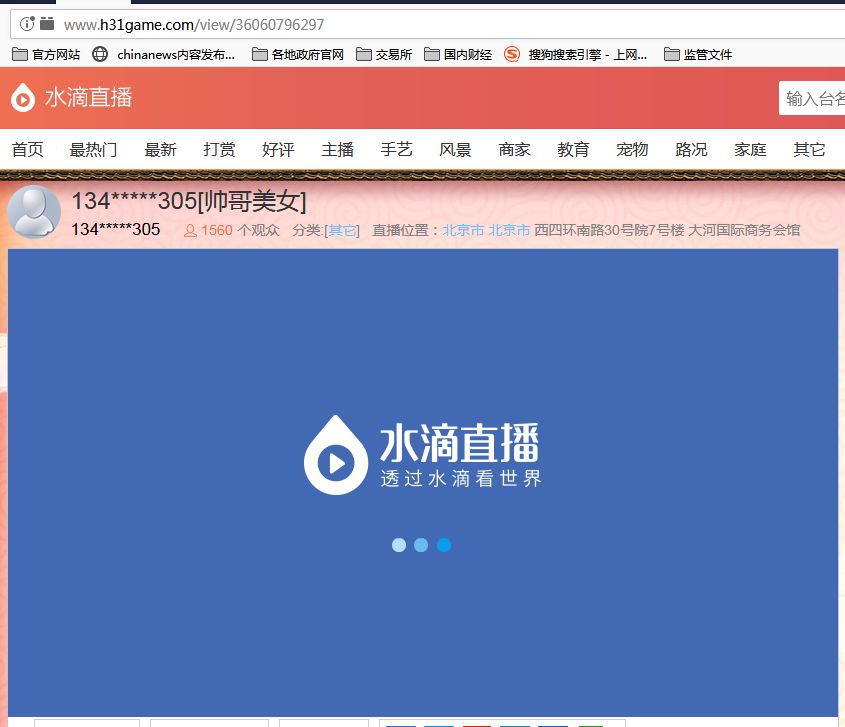Open the 交易所 bookmark folder
Image resolution: width=845 pixels, height=727 pixels.
pyautogui.click(x=384, y=54)
